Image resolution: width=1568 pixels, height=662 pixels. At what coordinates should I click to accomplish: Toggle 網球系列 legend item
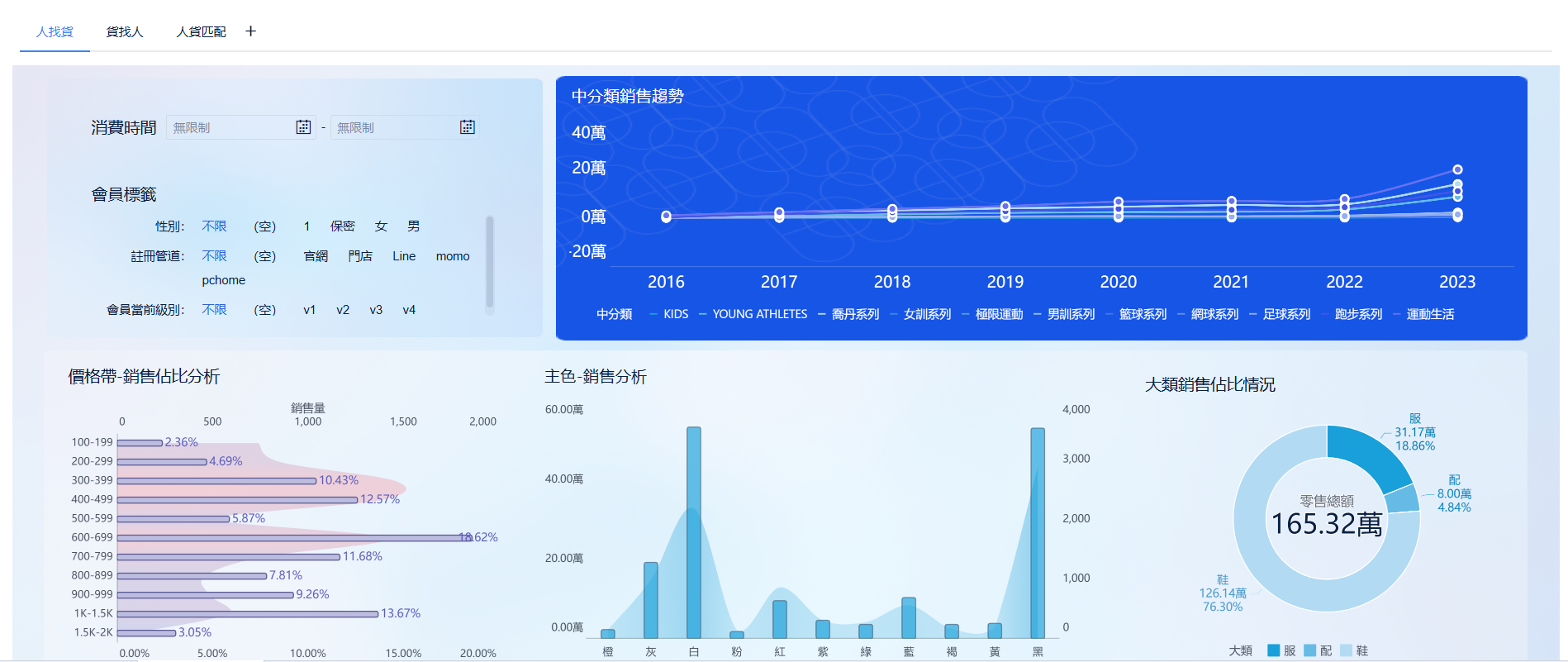pyautogui.click(x=1209, y=314)
